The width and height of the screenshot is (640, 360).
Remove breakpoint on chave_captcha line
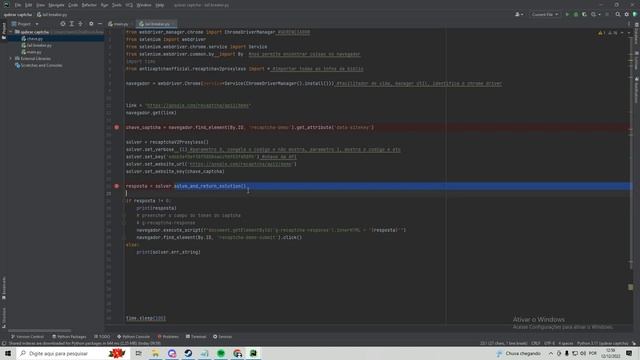116,127
